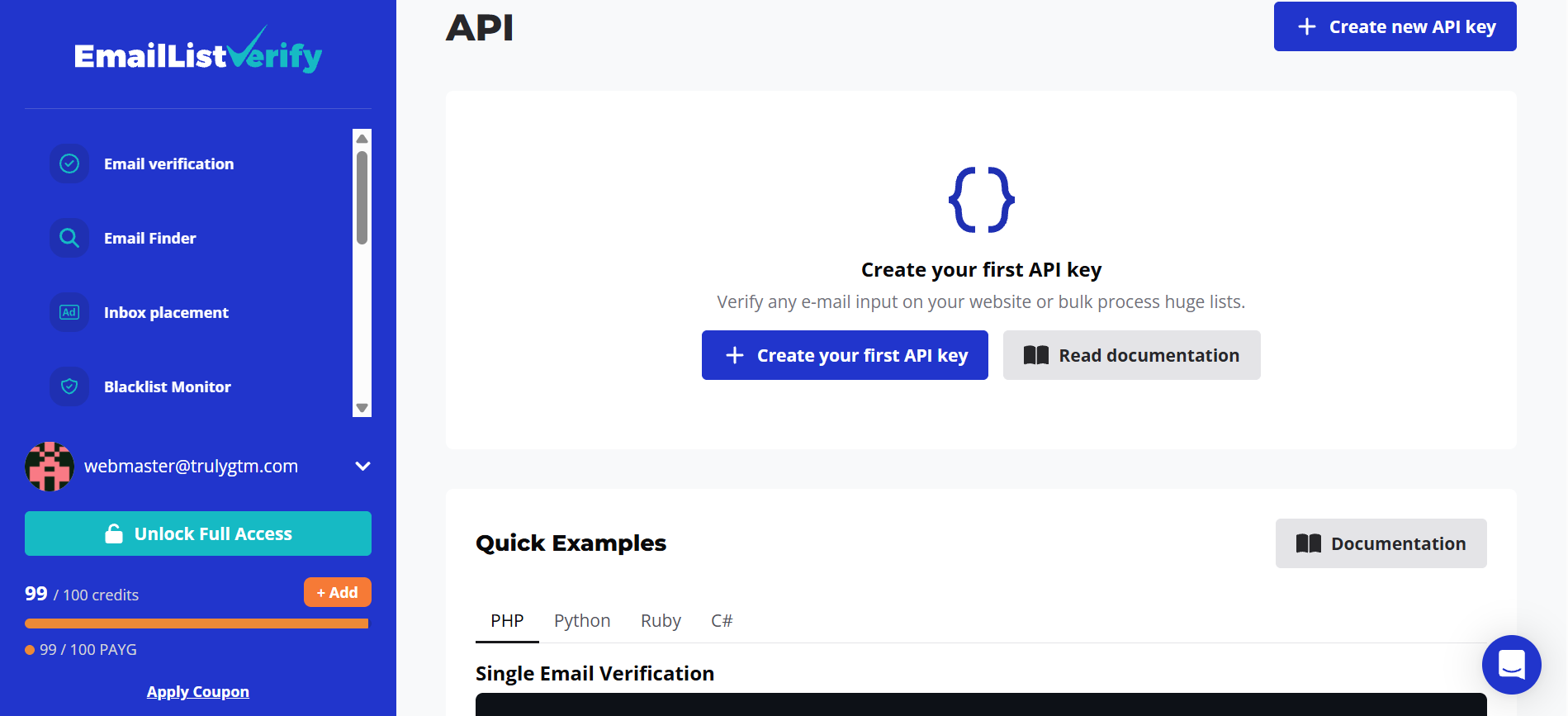Select the PHP code tab
The height and width of the screenshot is (716, 1568).
pos(507,621)
